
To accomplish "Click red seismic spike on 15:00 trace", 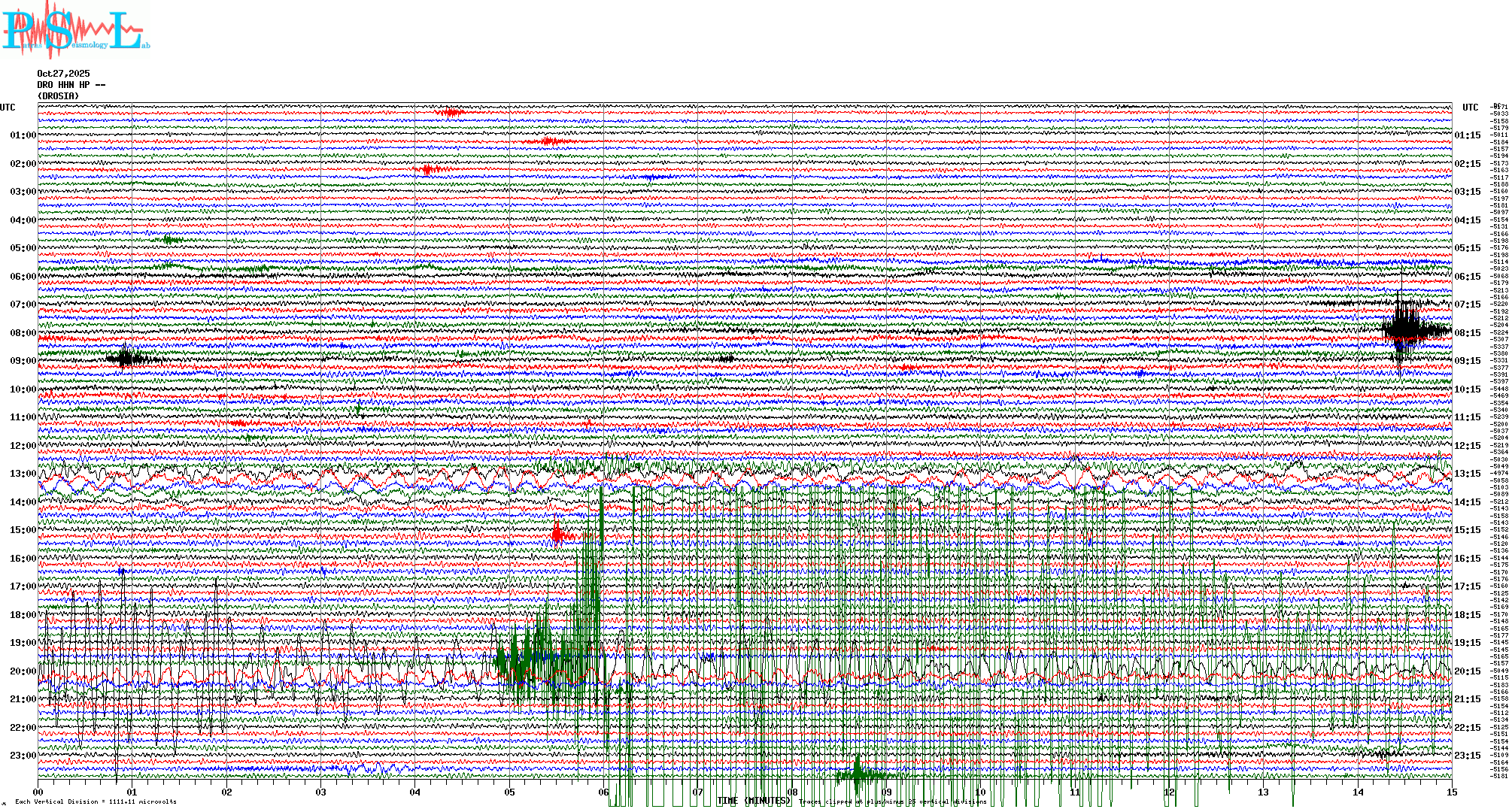I will [x=557, y=534].
